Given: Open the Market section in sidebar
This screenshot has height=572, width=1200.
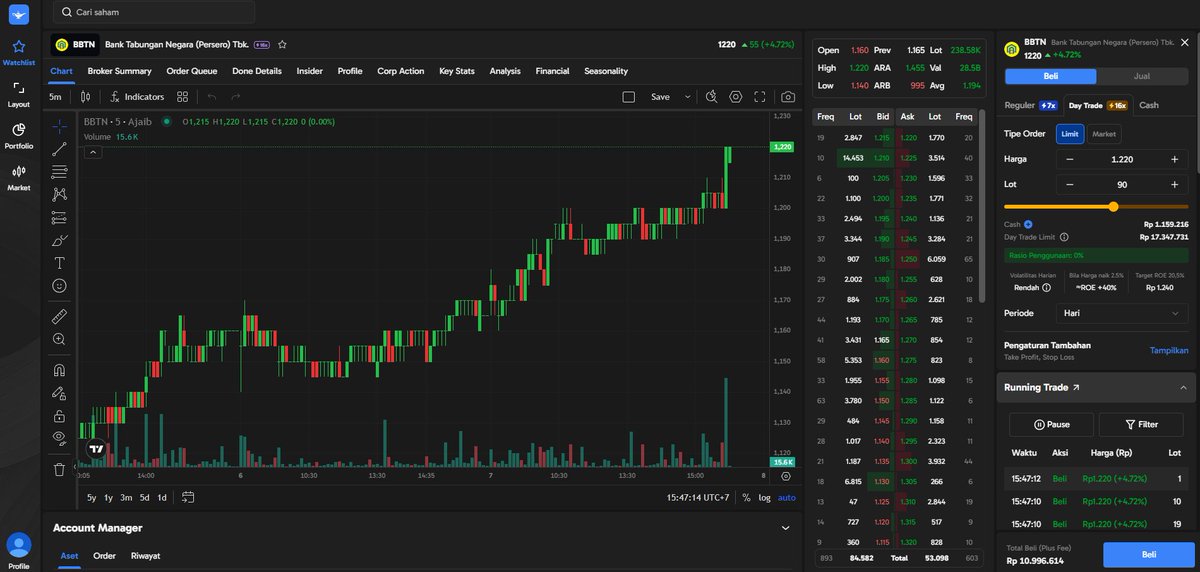Looking at the screenshot, I should [18, 177].
